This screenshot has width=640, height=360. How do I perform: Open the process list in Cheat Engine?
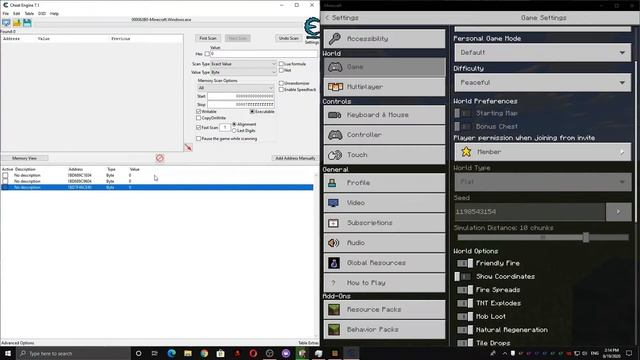(x=6, y=23)
